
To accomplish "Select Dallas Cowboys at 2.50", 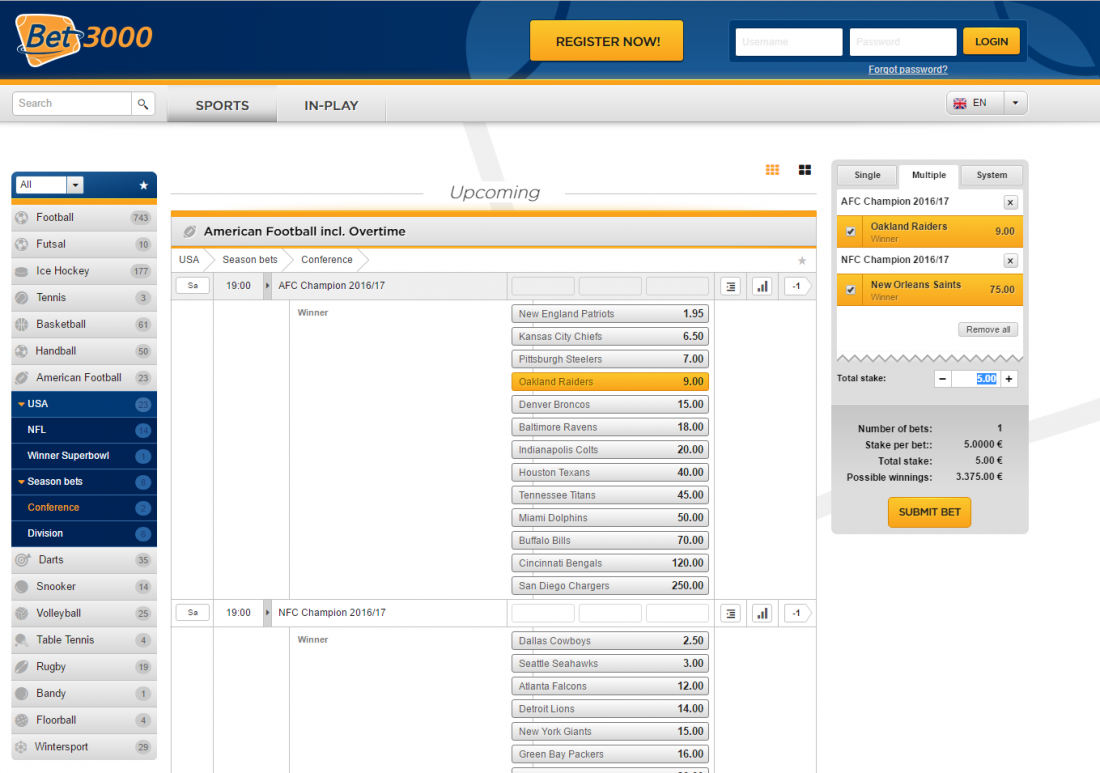I will coord(610,640).
